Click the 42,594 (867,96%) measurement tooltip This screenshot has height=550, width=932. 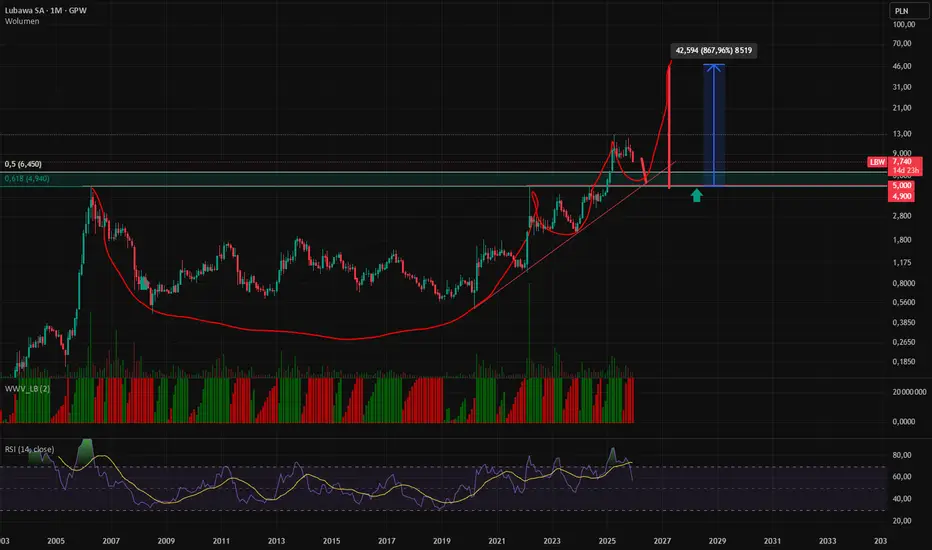click(713, 51)
